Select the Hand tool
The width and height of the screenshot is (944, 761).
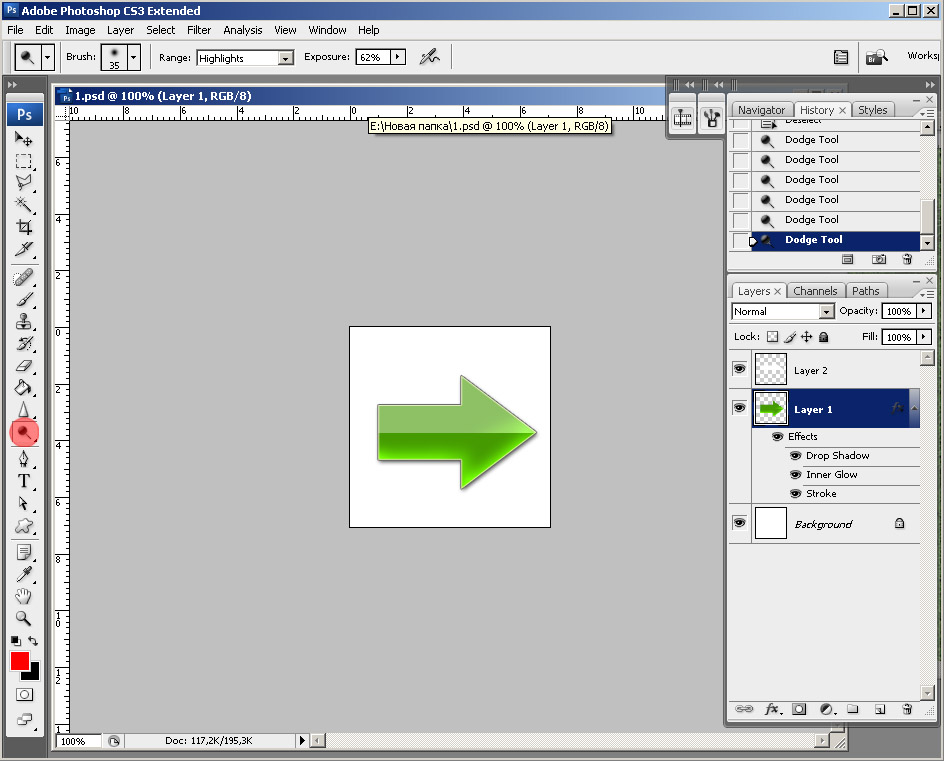pyautogui.click(x=23, y=597)
